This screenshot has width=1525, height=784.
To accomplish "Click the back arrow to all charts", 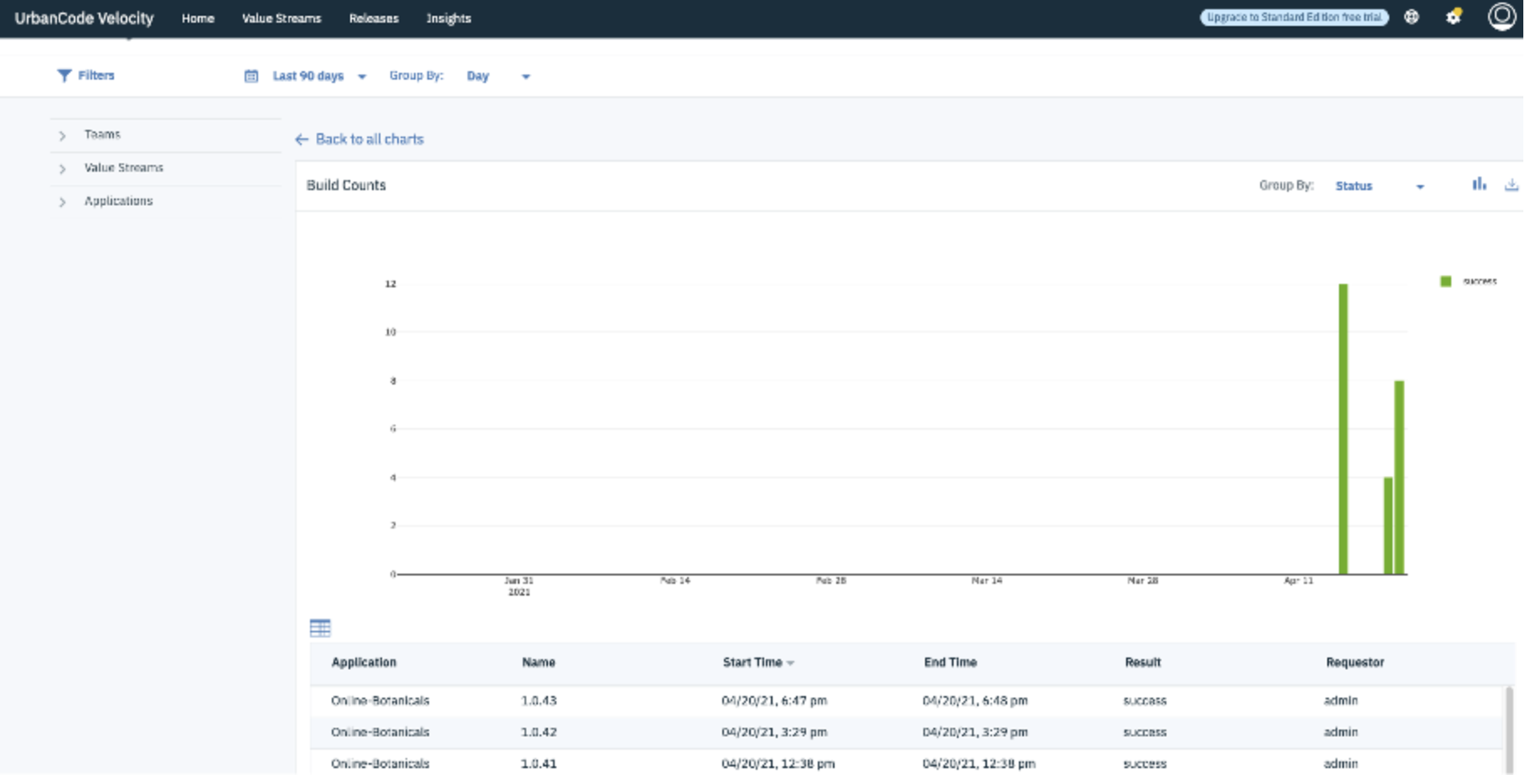I will point(302,140).
